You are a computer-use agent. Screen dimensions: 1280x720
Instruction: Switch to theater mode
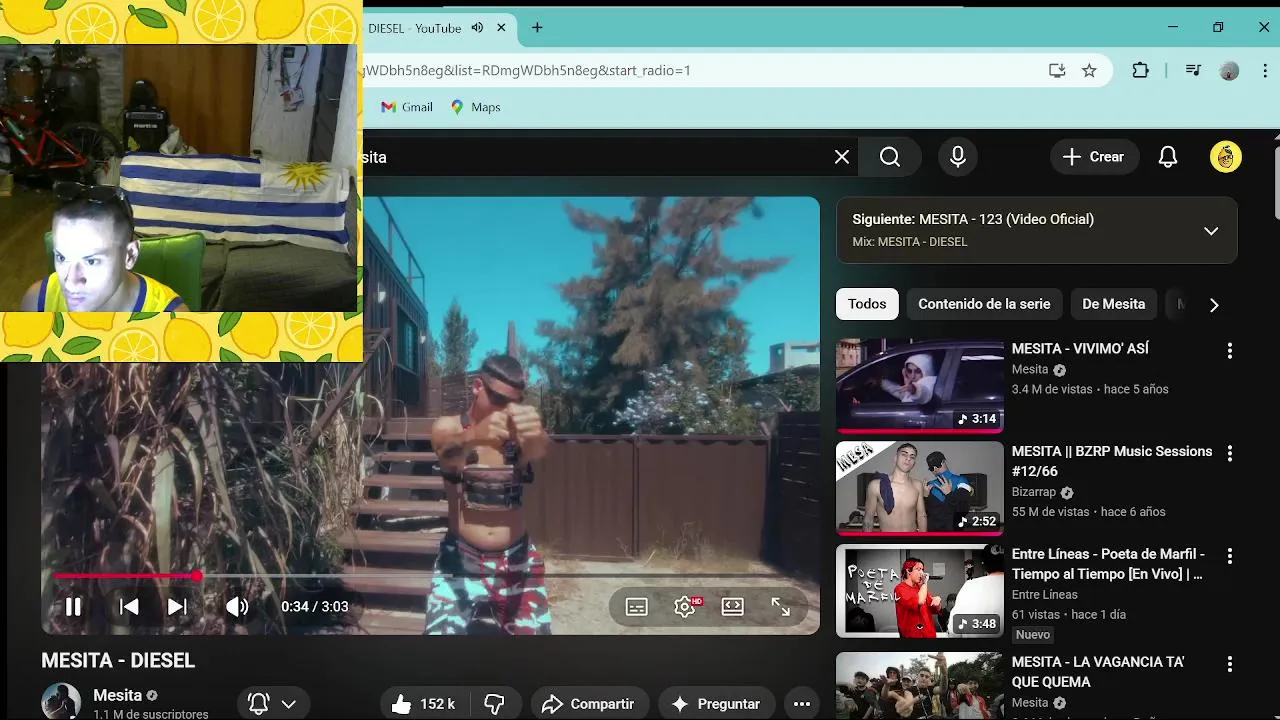(733, 607)
